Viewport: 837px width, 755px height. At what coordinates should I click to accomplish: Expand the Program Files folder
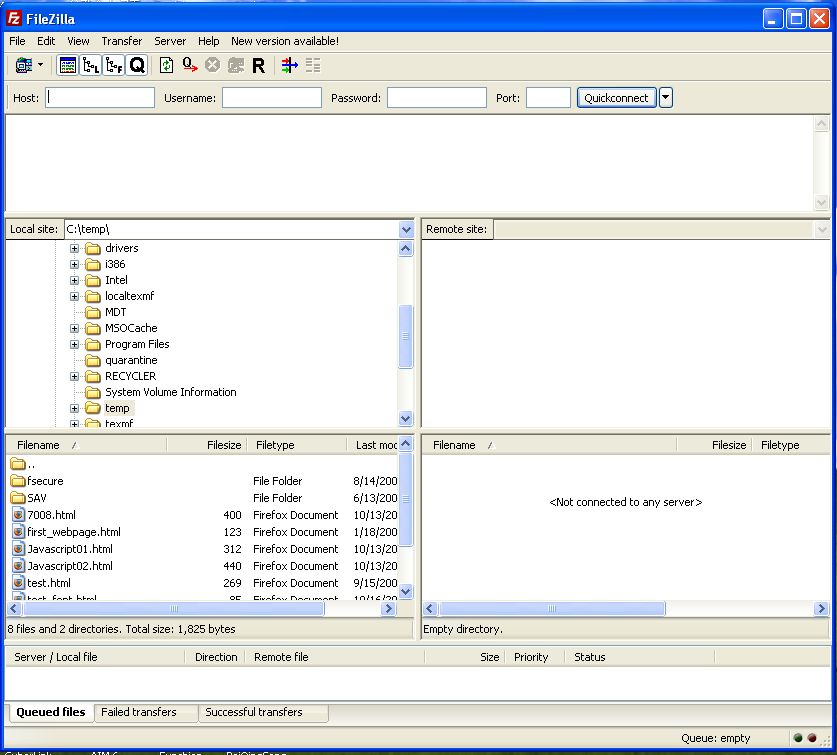pos(74,345)
